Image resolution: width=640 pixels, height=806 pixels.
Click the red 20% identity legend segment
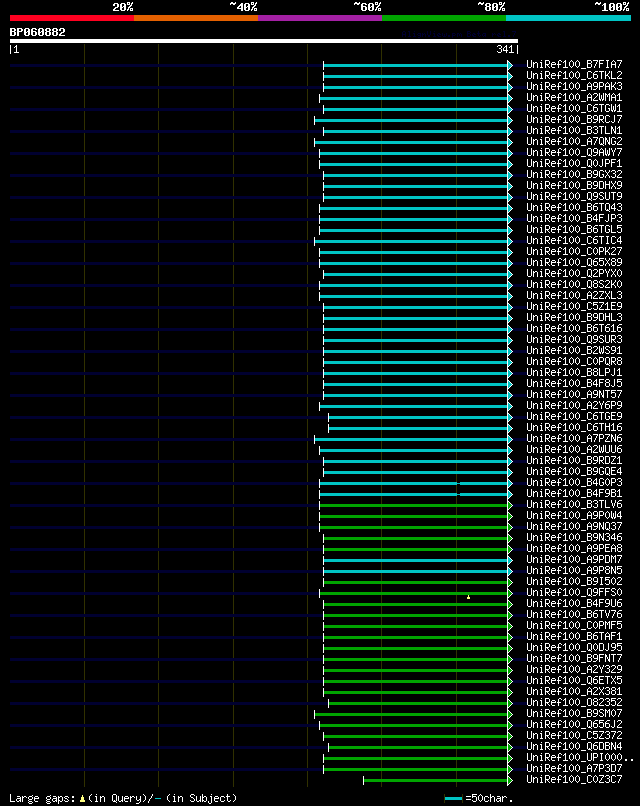coord(72,18)
